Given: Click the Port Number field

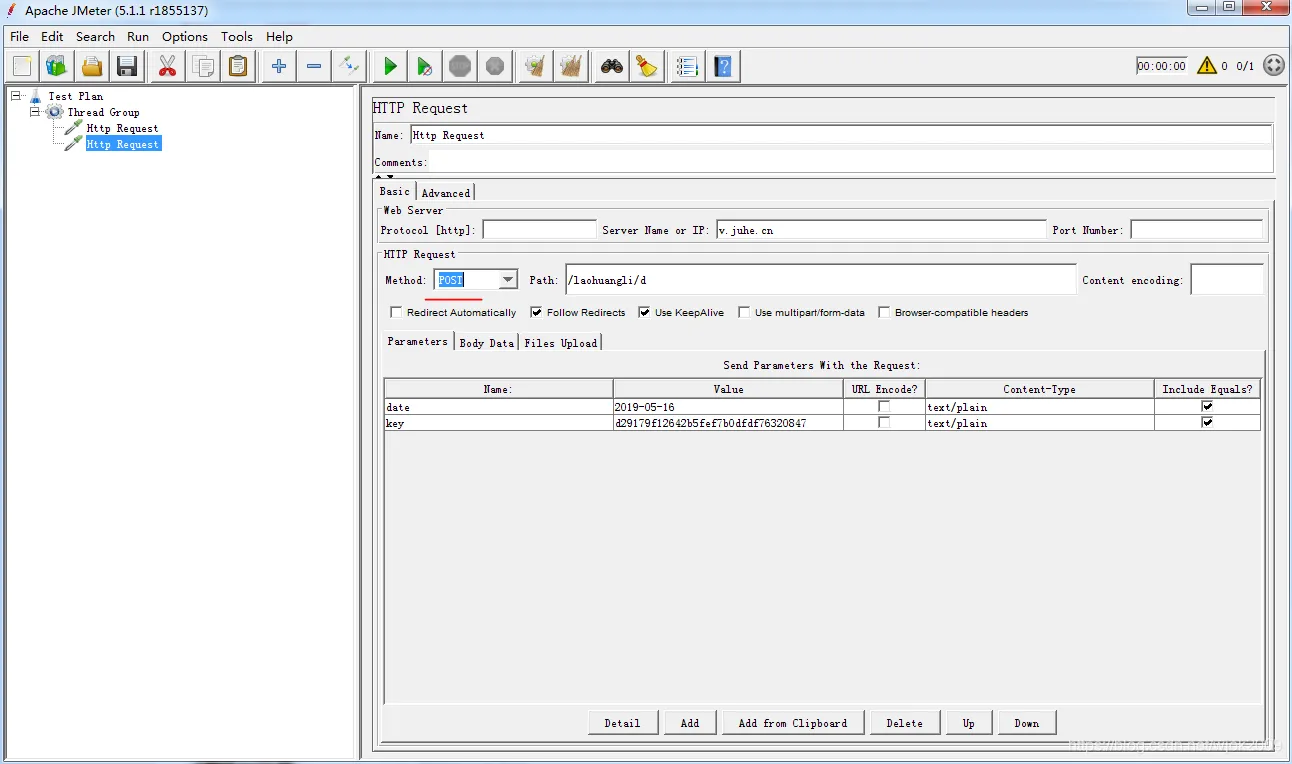Looking at the screenshot, I should pyautogui.click(x=1197, y=230).
